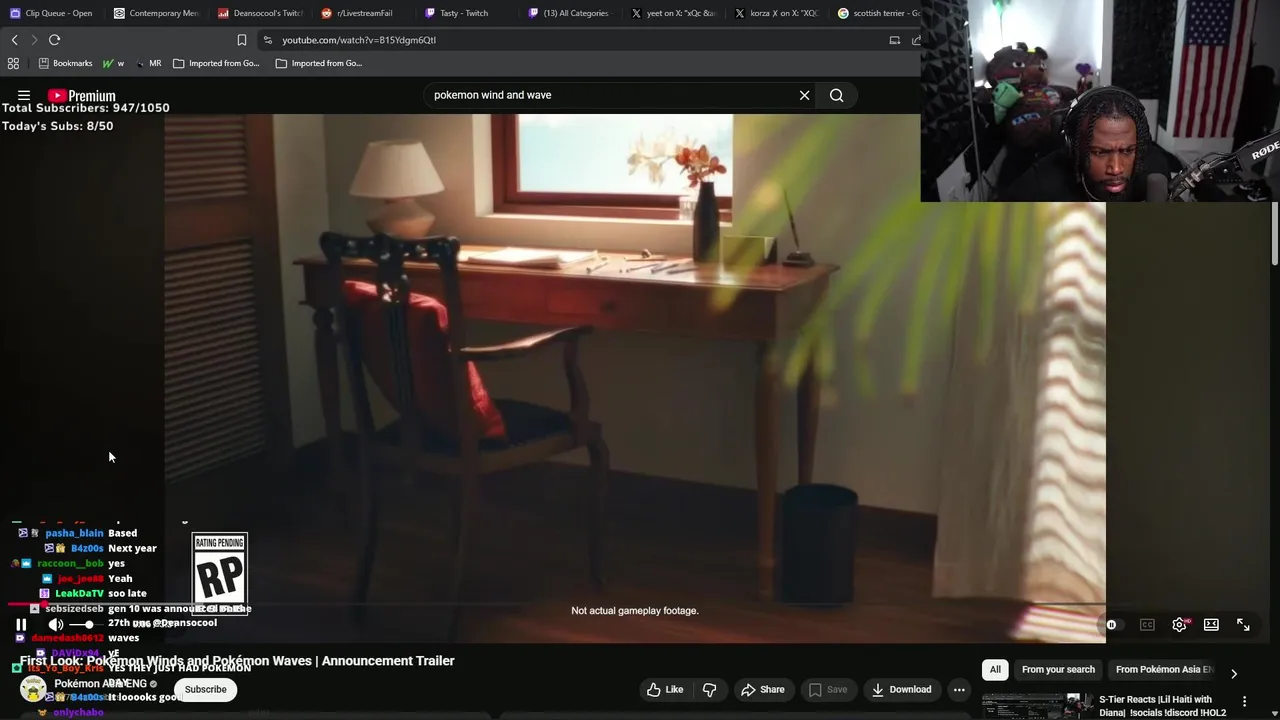1280x720 pixels.
Task: Click the share icon in the address bar
Action: 915,40
